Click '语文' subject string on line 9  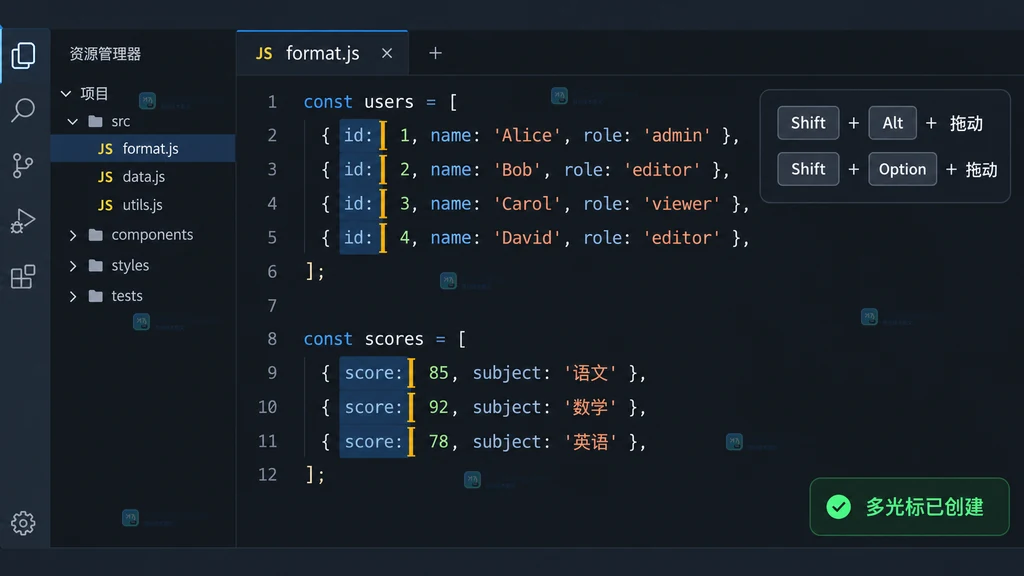590,373
